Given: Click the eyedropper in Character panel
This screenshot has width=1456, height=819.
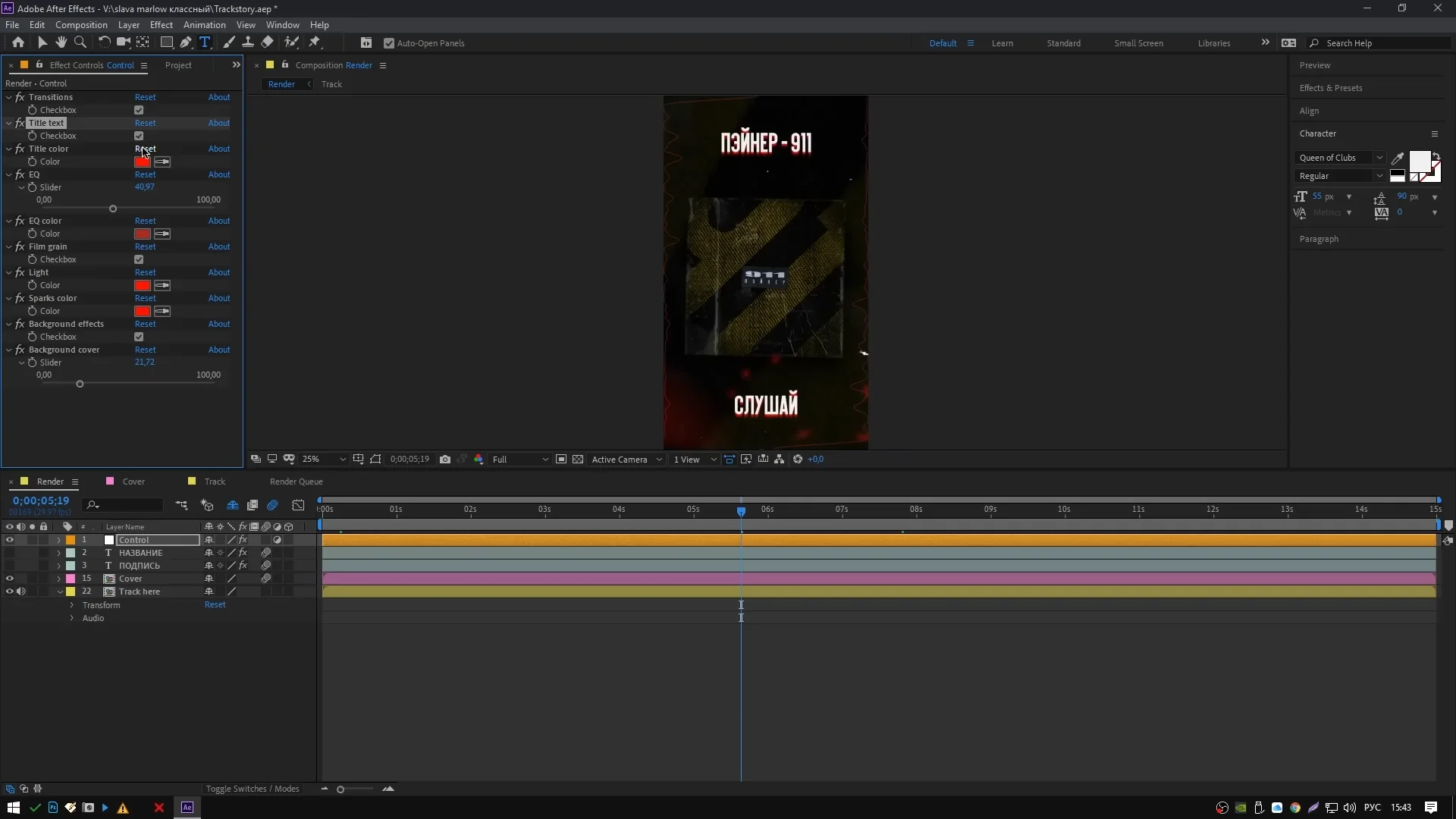Looking at the screenshot, I should click(x=1398, y=158).
